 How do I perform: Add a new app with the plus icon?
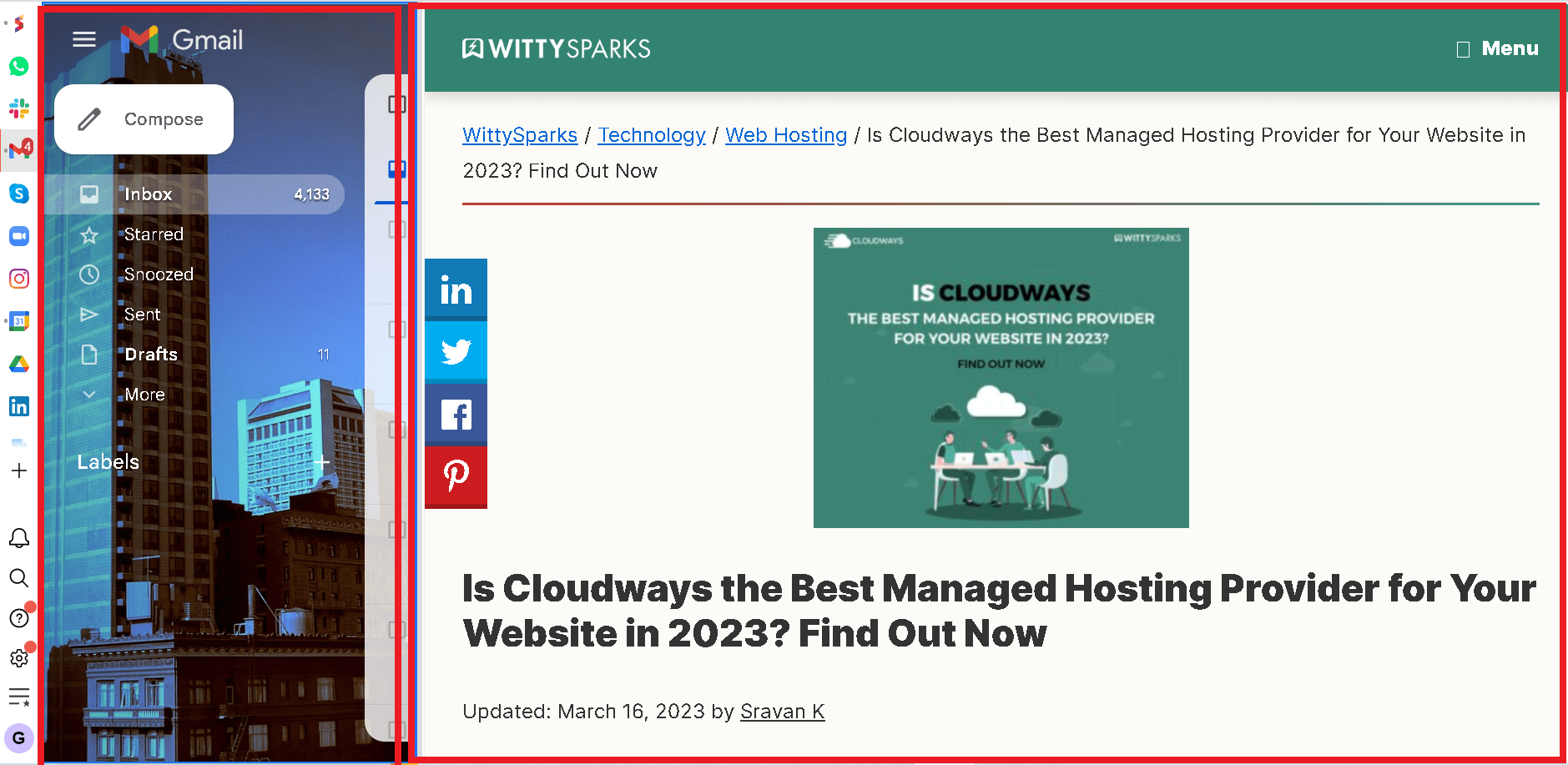point(18,471)
